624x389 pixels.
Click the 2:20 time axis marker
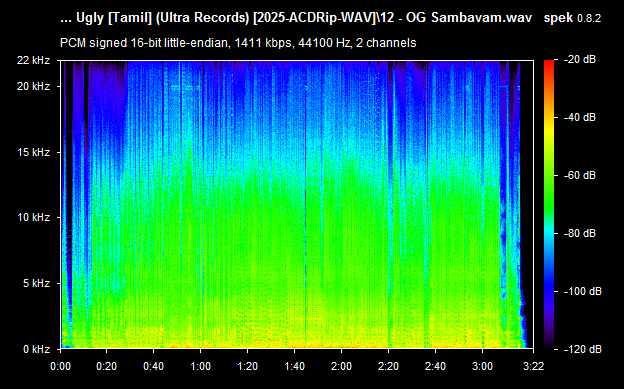pyautogui.click(x=388, y=366)
